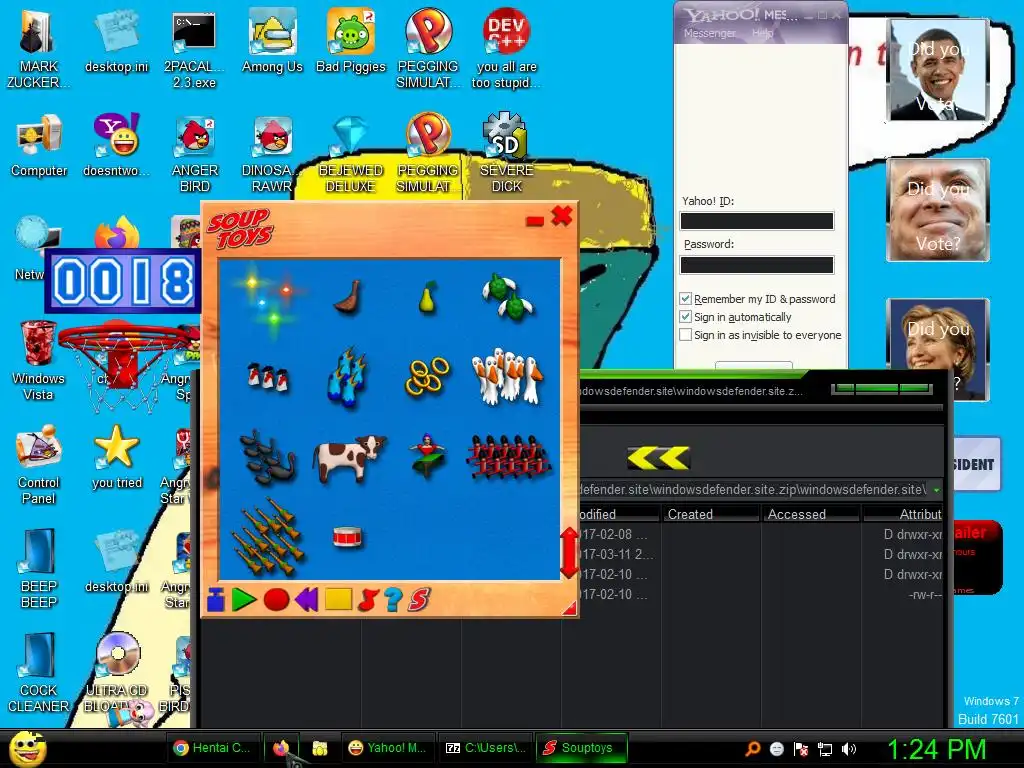Click the green progress bar in 7-Zip window
1024x768 pixels.
(x=882, y=389)
